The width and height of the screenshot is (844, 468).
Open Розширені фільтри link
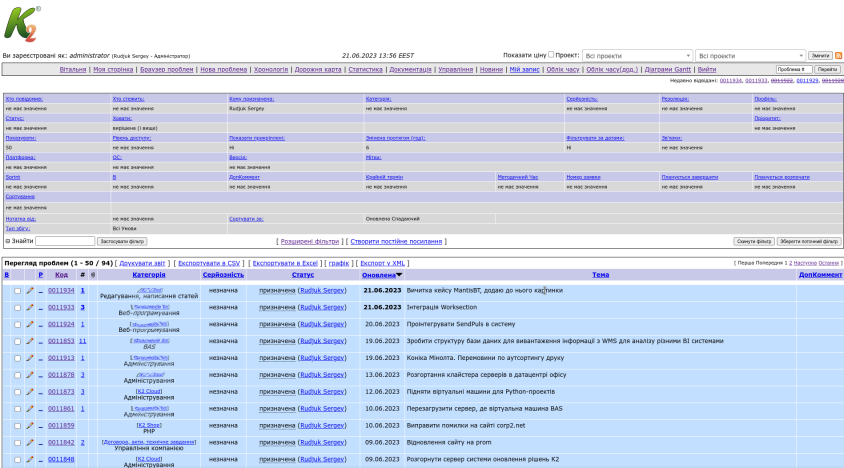(x=310, y=241)
